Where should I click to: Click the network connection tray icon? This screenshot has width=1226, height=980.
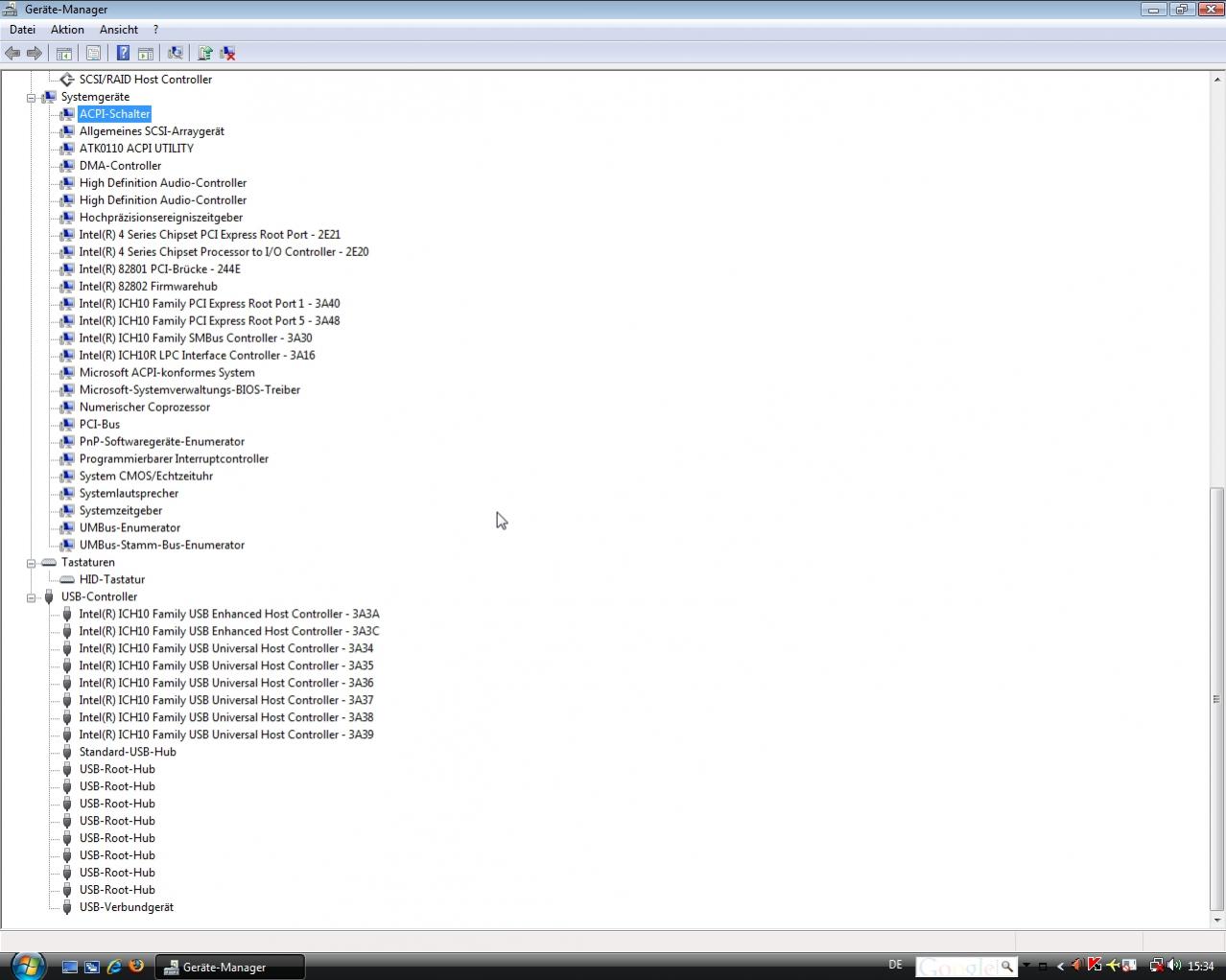1156,966
